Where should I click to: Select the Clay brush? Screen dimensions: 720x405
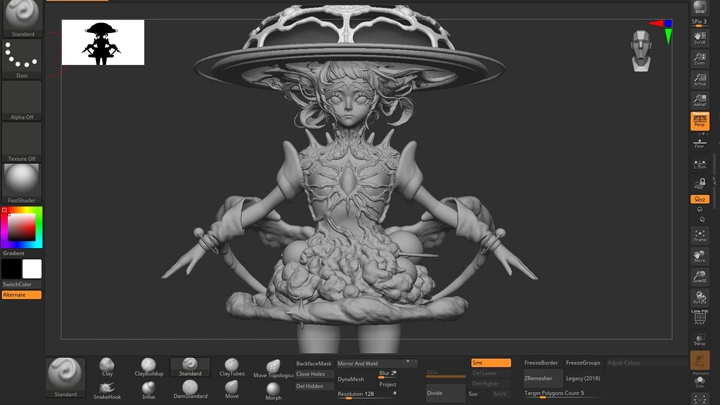[x=107, y=367]
